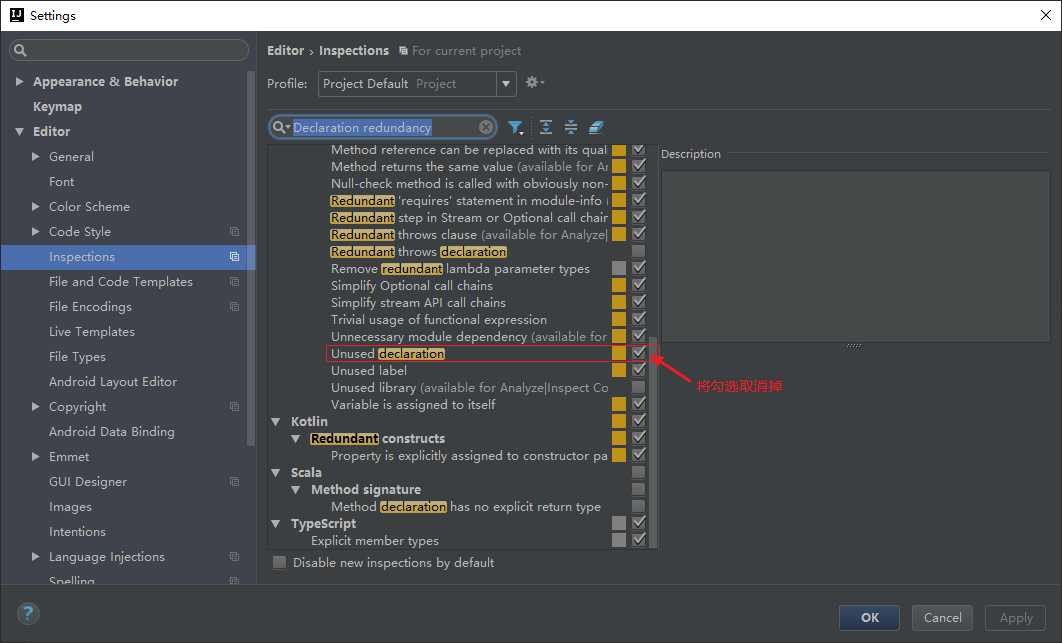Screen dimensions: 1062x643
Task: Click the project icon beside Language Injections
Action: click(234, 557)
